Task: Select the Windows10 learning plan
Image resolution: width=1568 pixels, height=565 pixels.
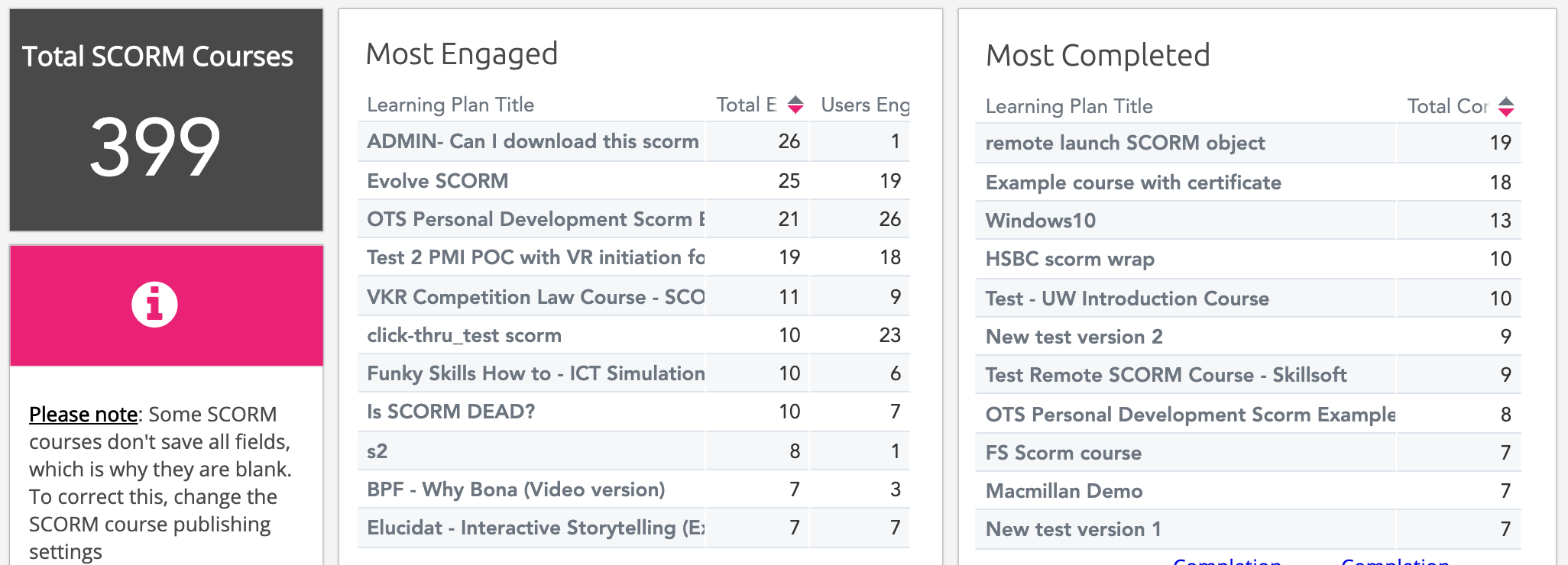Action: point(1040,221)
